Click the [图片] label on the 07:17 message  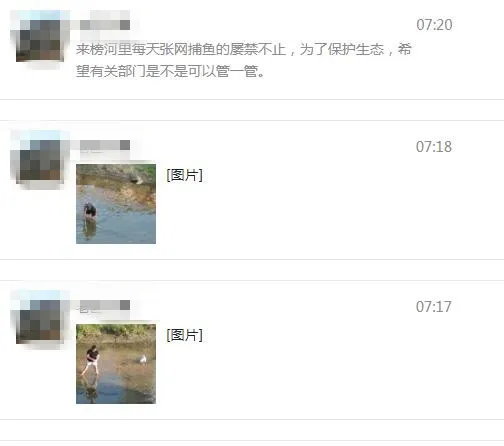pyautogui.click(x=185, y=335)
